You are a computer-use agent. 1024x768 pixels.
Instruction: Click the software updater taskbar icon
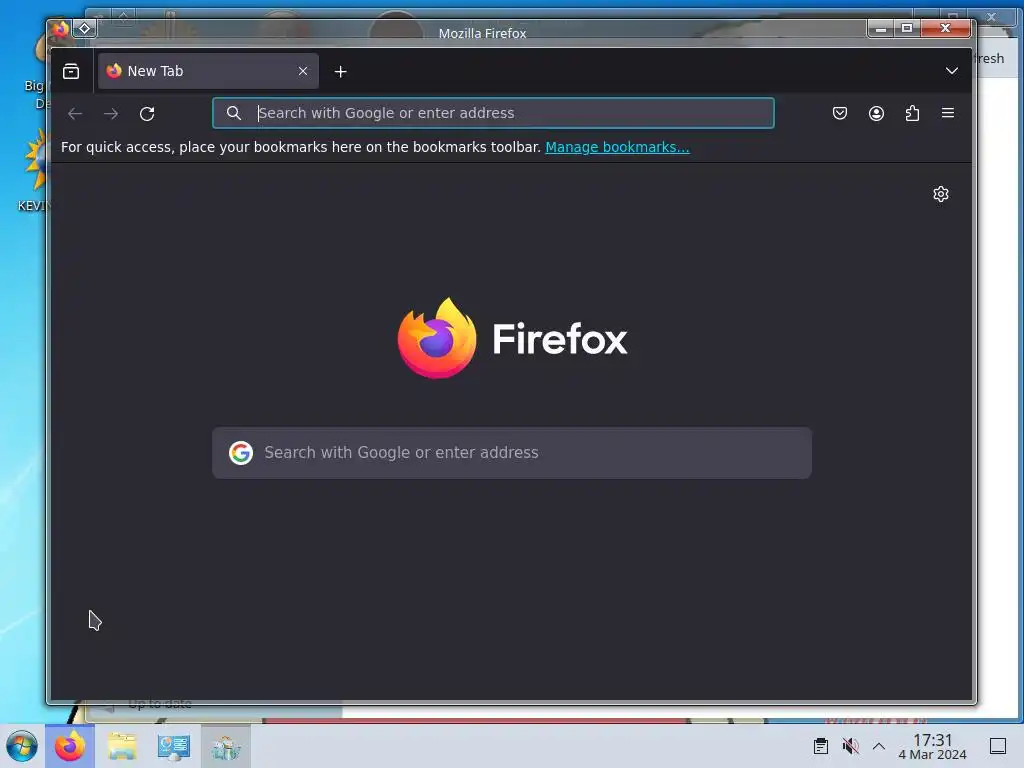[x=226, y=746]
